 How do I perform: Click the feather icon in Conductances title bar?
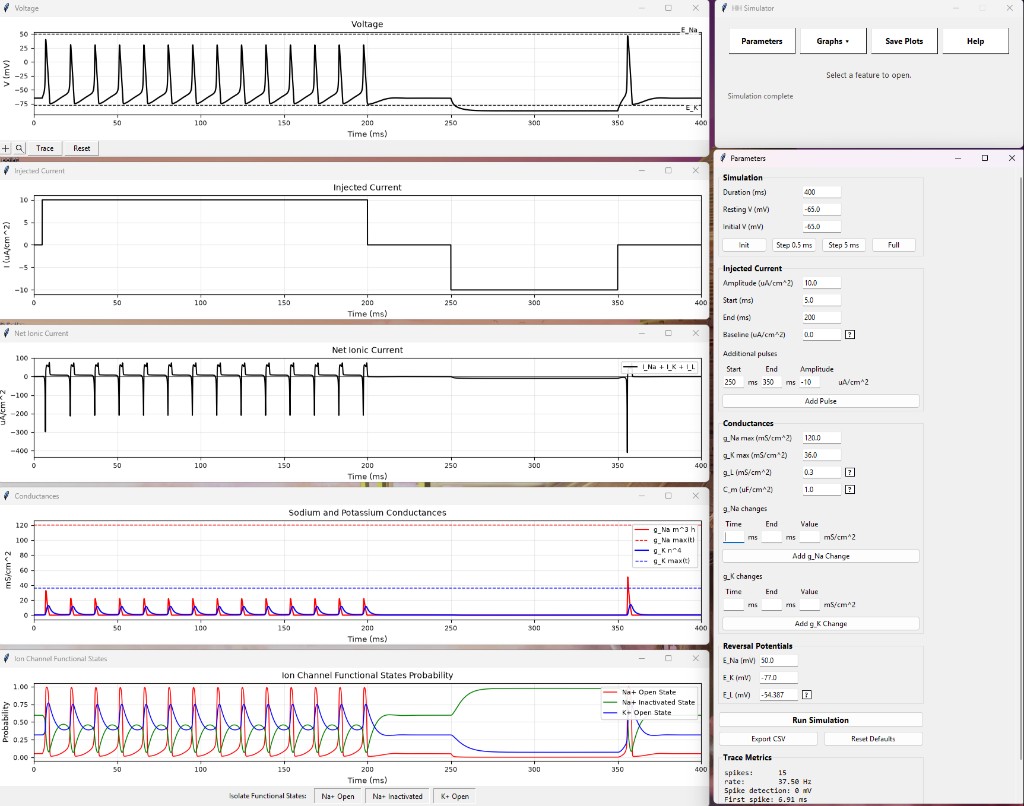click(x=7, y=496)
